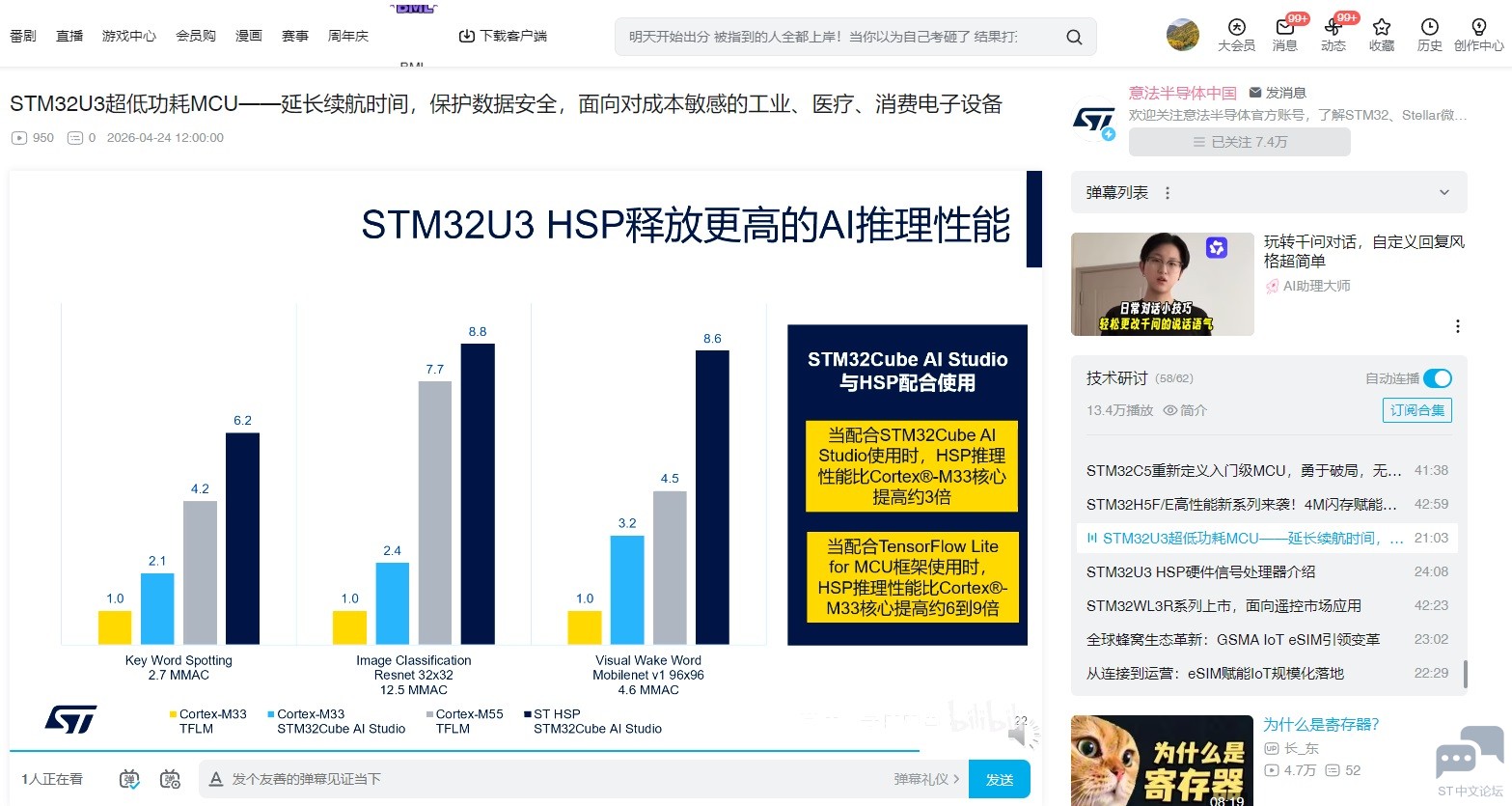Open the 番剧 nav item
The image size is (1512, 806).
pos(23,36)
